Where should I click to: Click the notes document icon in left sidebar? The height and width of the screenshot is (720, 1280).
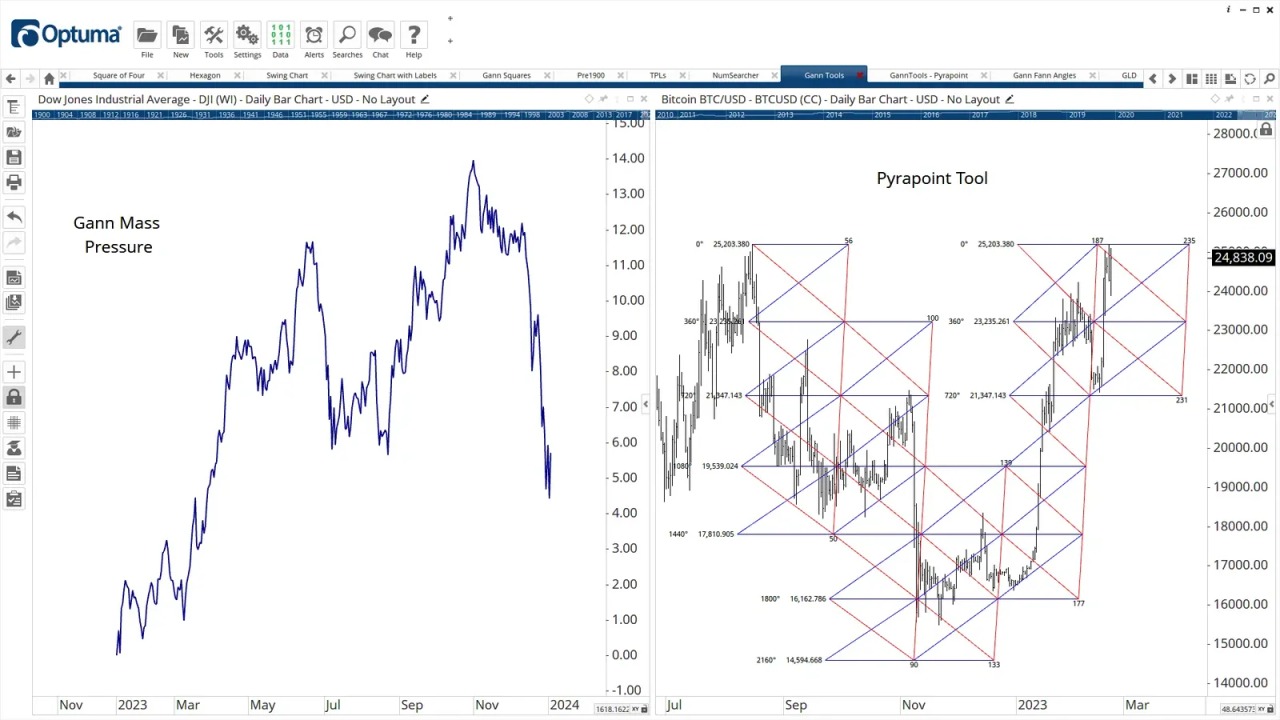[14, 473]
